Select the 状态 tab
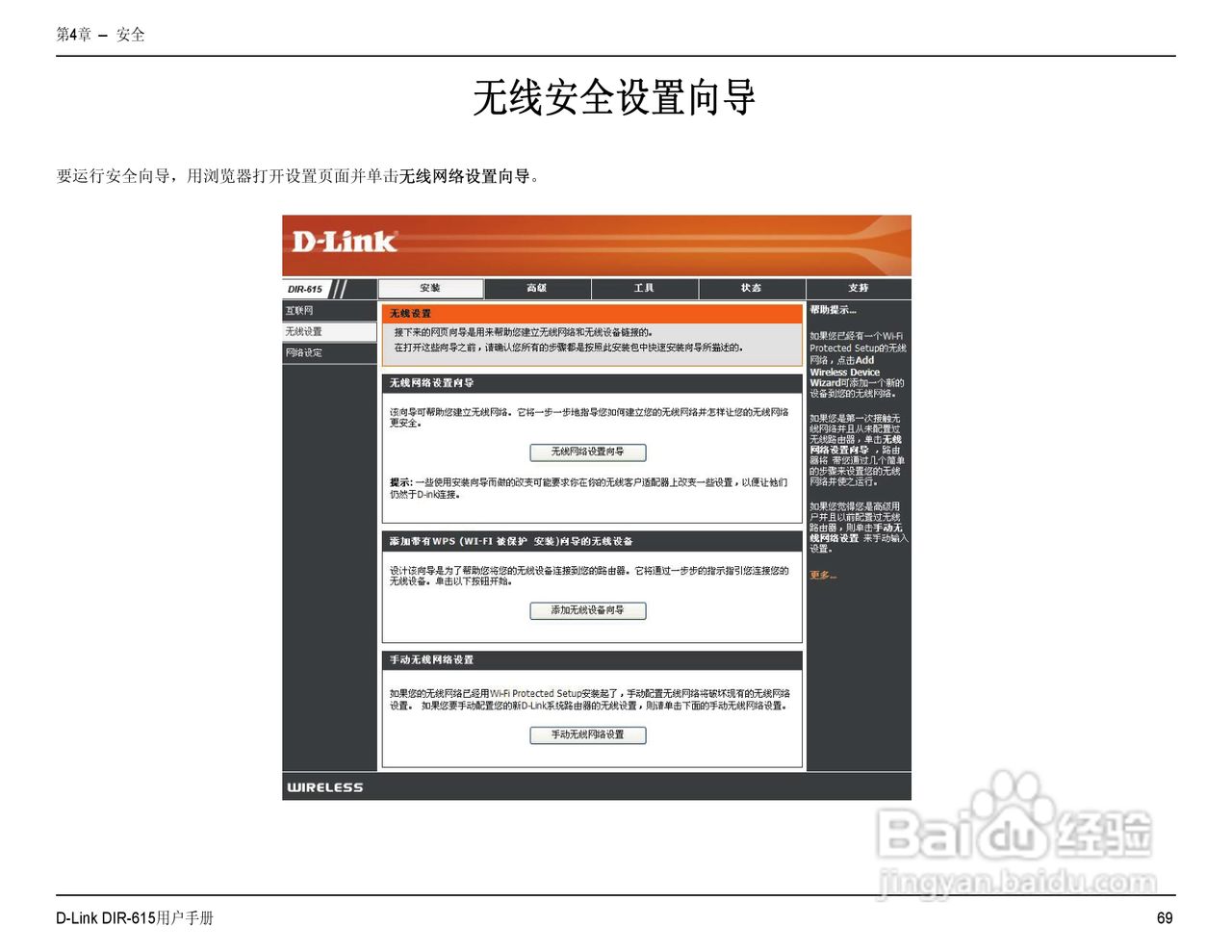 coord(751,288)
